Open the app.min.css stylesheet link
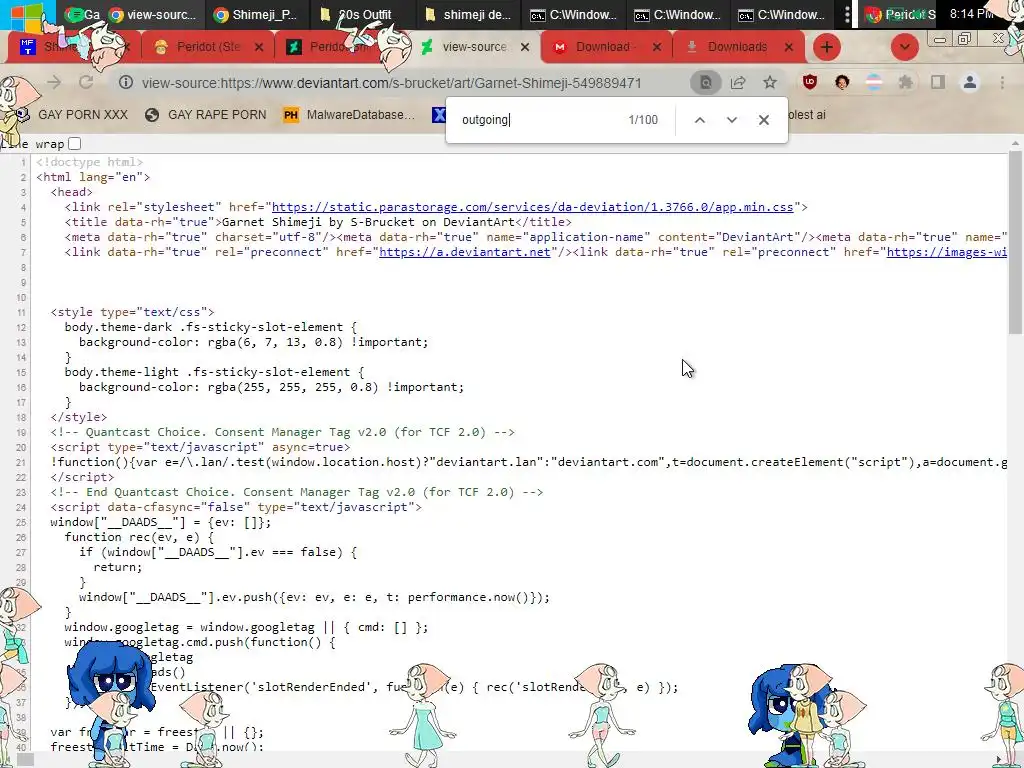This screenshot has height=768, width=1024. tap(532, 207)
